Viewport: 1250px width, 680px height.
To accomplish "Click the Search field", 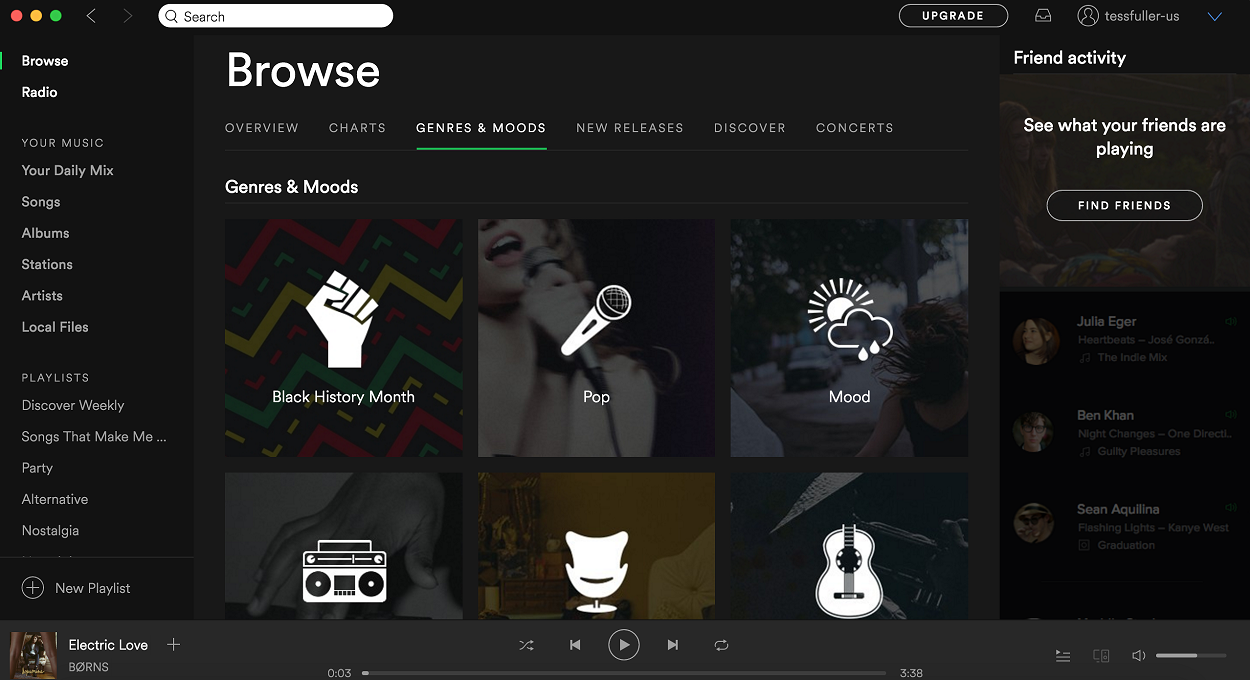I will [276, 16].
